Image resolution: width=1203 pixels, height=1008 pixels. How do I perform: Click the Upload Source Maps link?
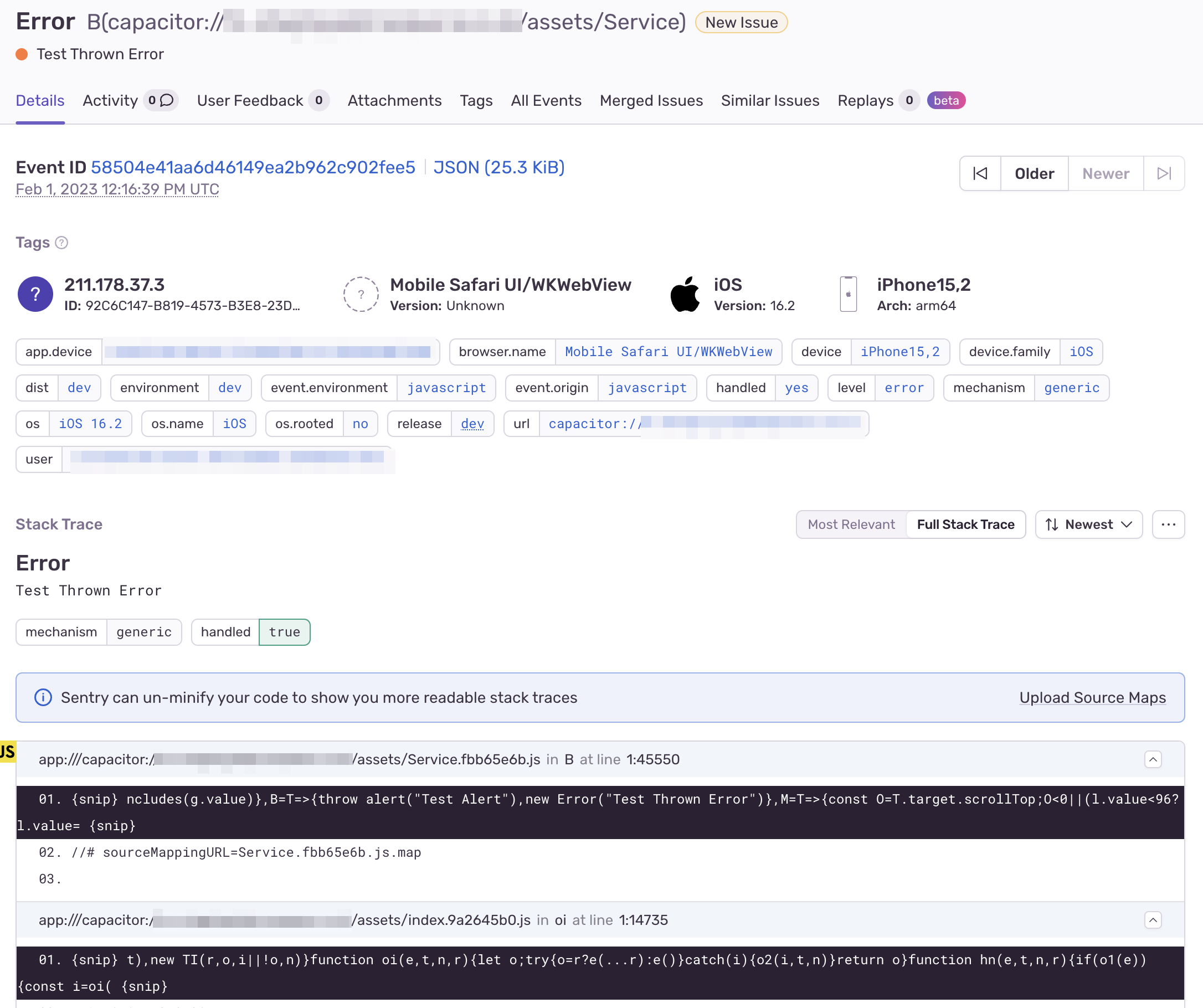coord(1092,698)
